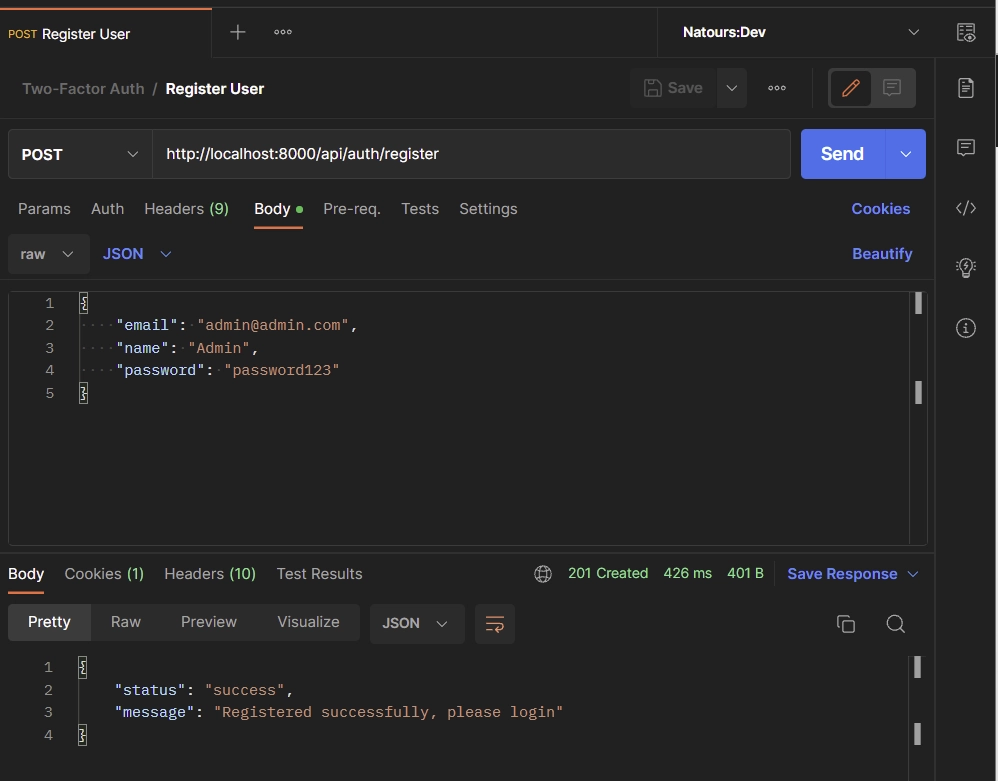Toggle line wrap icon in response toolbar
Image resolution: width=998 pixels, height=781 pixels.
click(x=495, y=623)
